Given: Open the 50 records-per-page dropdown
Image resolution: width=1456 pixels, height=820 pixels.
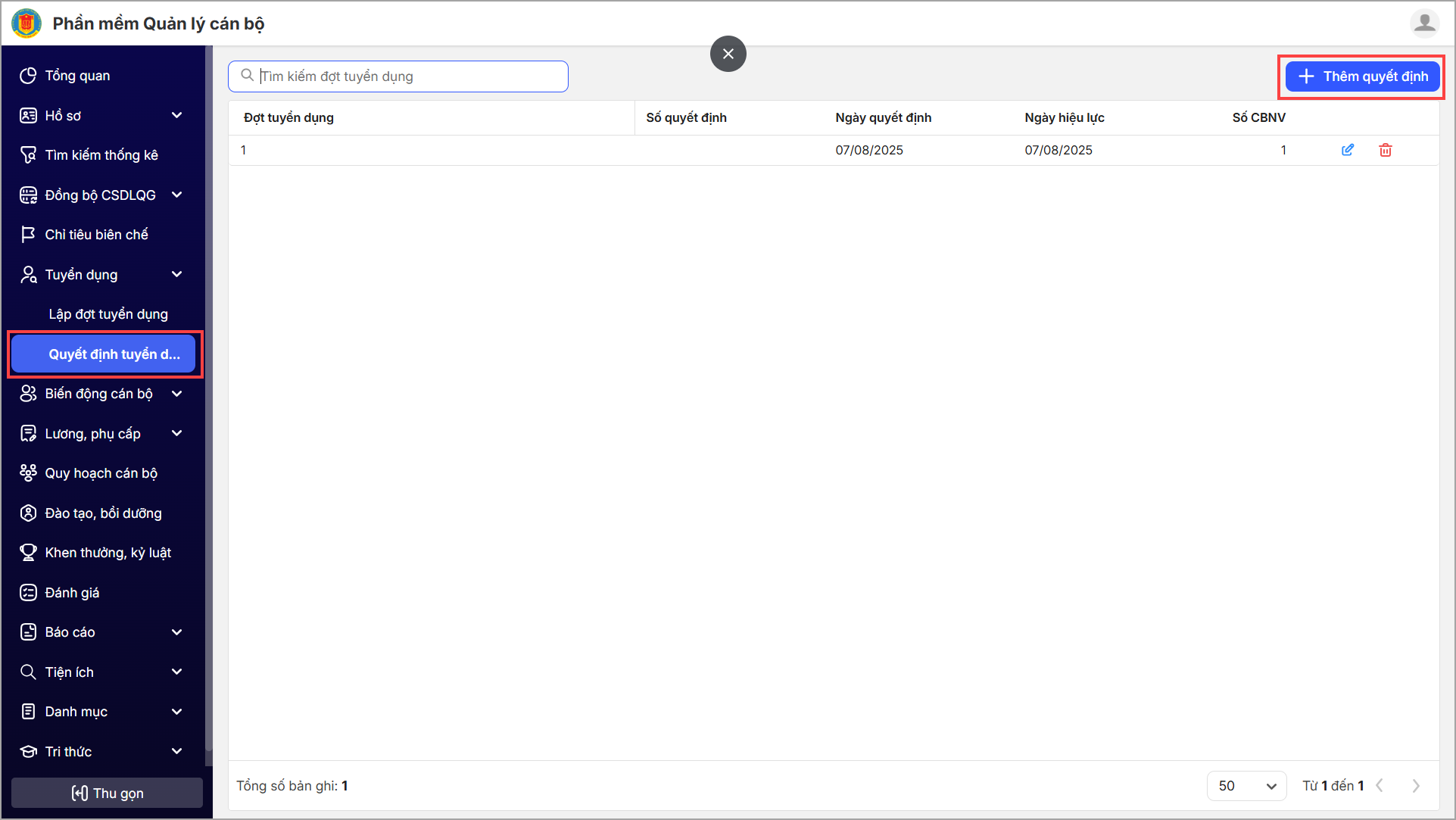Looking at the screenshot, I should coord(1246,786).
